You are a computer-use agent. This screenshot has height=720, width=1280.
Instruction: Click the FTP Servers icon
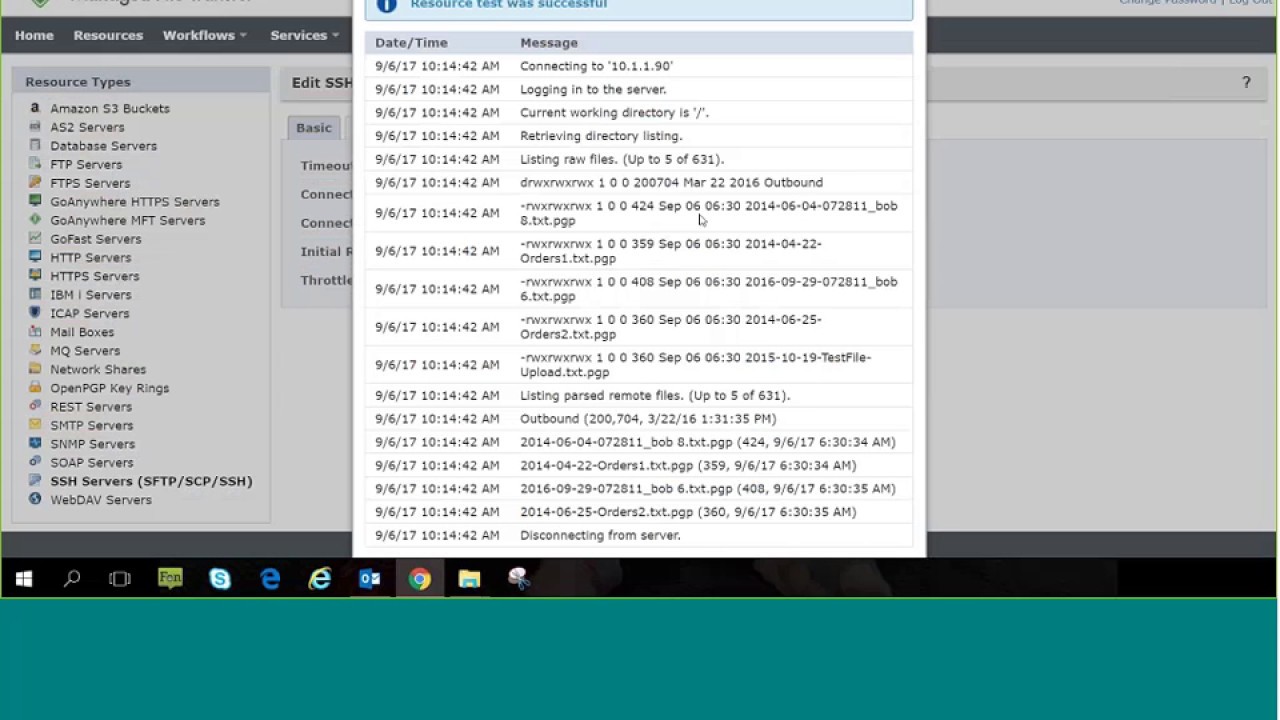tap(35, 164)
